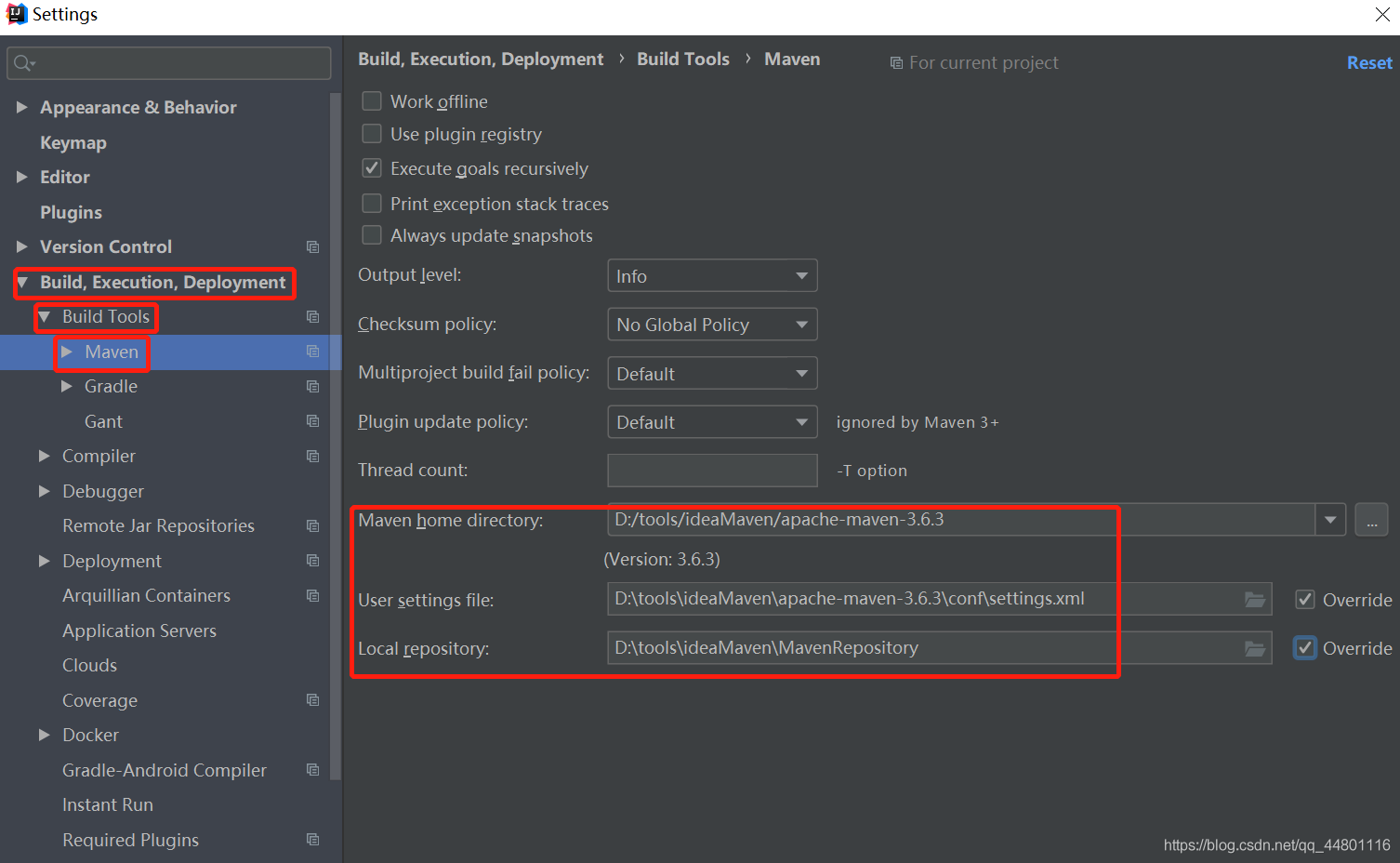Toggle Override for Local repository
The width and height of the screenshot is (1400, 863).
[1305, 648]
